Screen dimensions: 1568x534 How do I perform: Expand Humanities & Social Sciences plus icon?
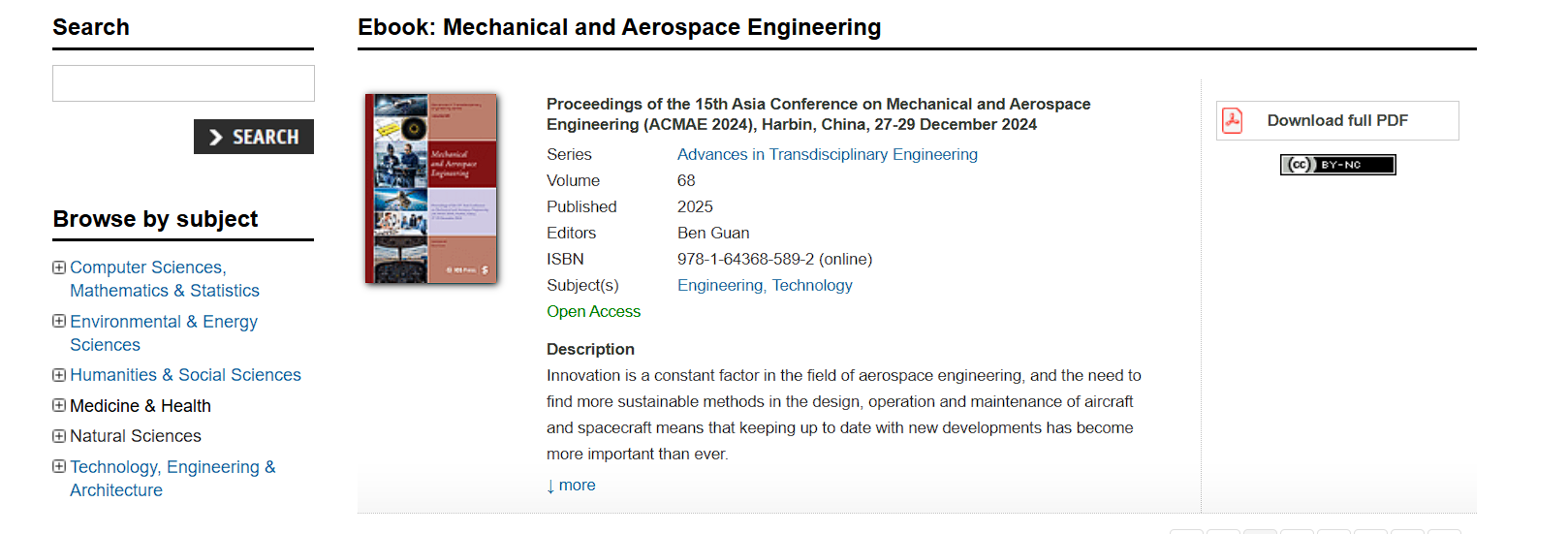coord(59,375)
